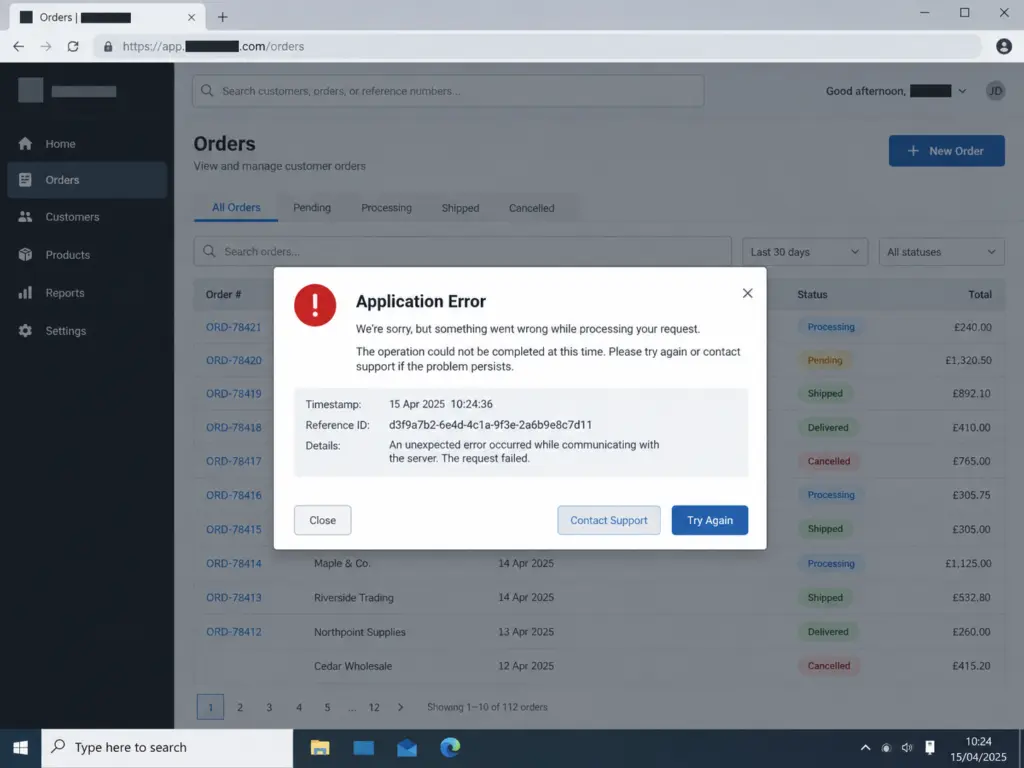
Task: Expand the user greeting menu chevron
Action: [x=962, y=91]
